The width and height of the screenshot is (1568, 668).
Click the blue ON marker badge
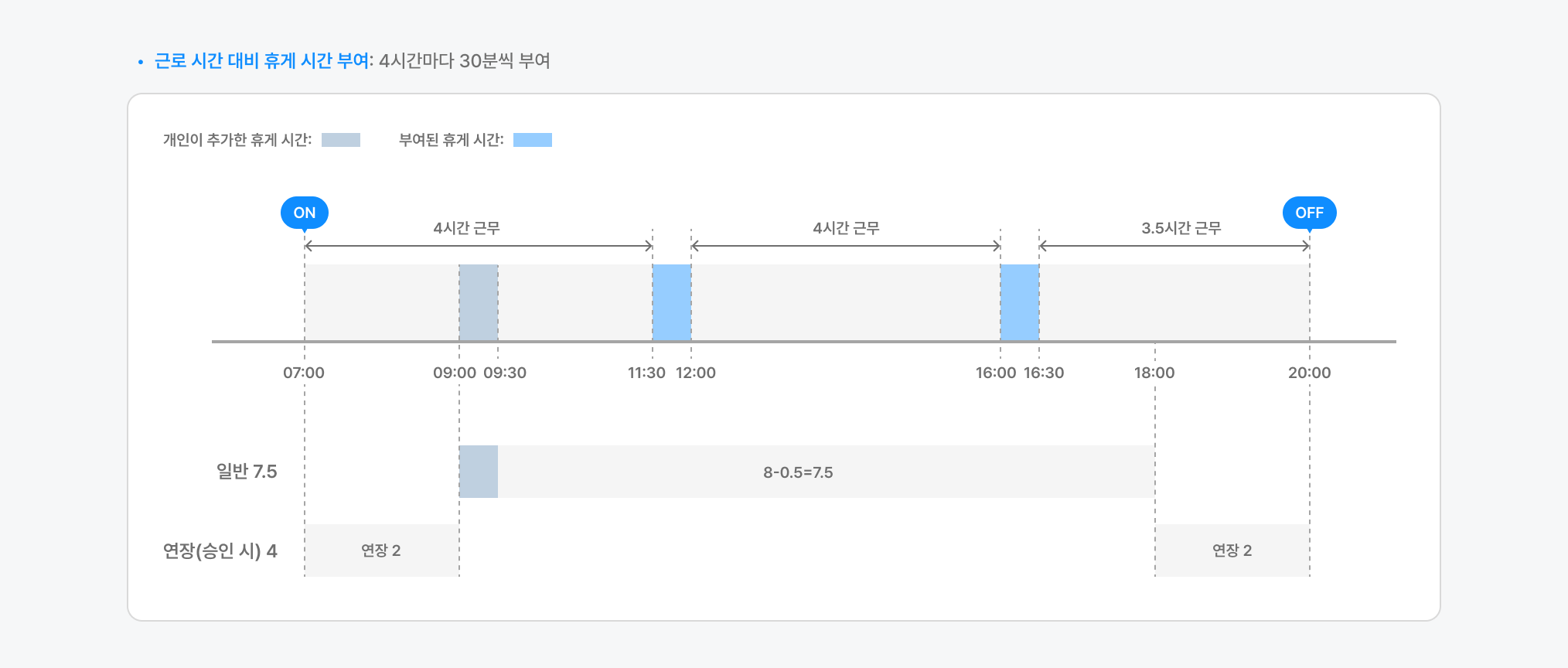305,213
